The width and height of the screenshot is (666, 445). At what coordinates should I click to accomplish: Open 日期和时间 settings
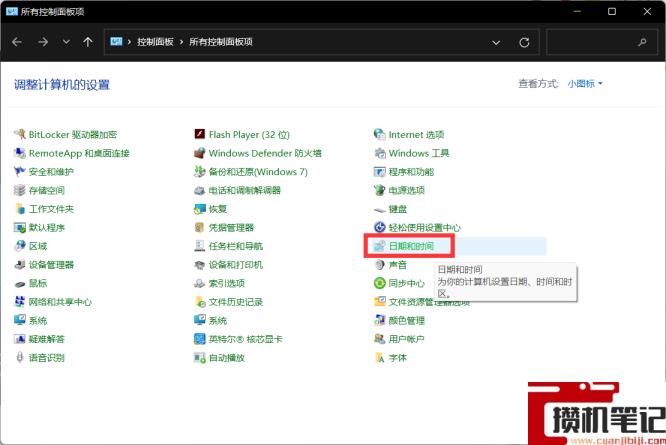(411, 246)
